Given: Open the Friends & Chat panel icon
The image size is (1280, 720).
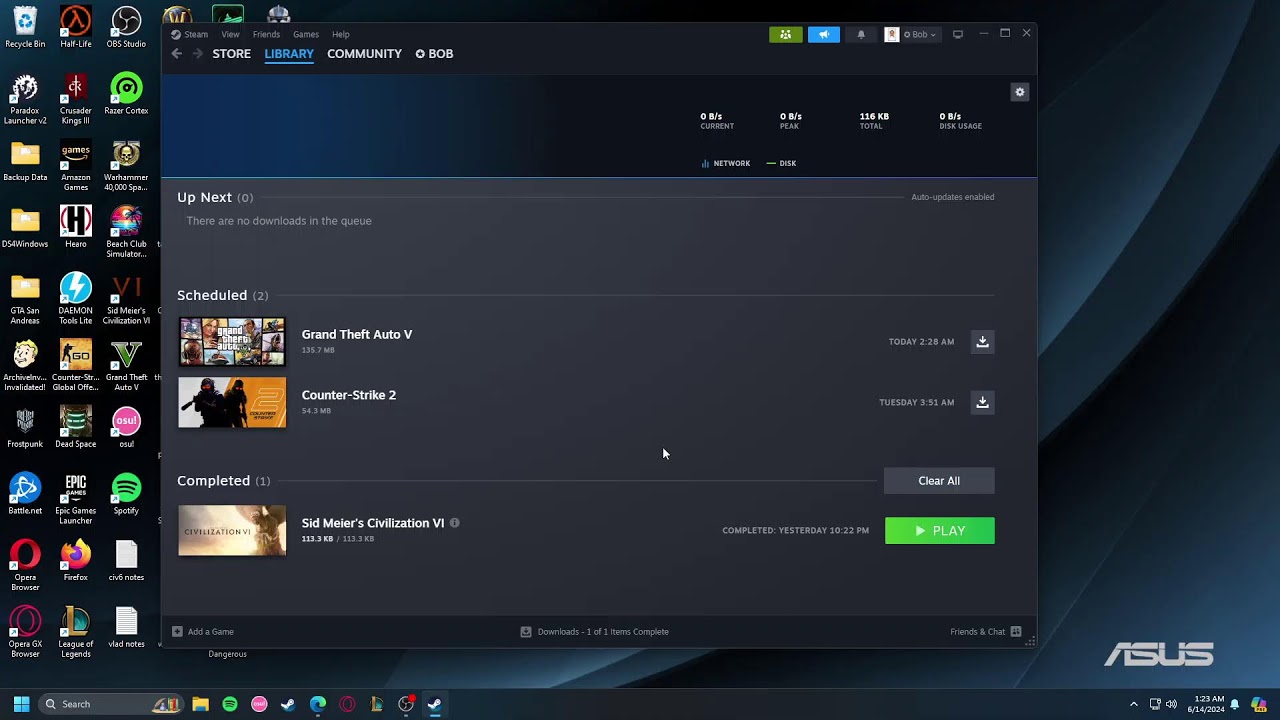Looking at the screenshot, I should tap(1016, 632).
